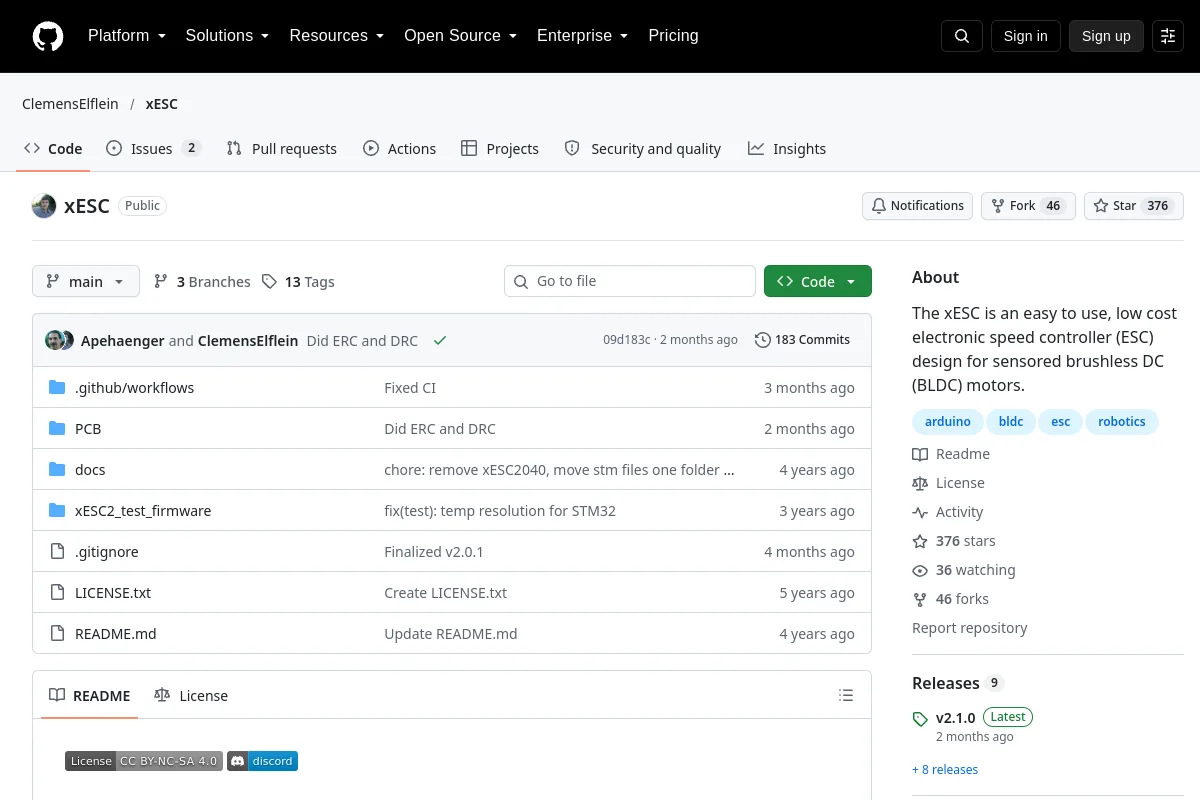Click the Sign in button
Viewport: 1200px width, 800px height.
pos(1025,36)
